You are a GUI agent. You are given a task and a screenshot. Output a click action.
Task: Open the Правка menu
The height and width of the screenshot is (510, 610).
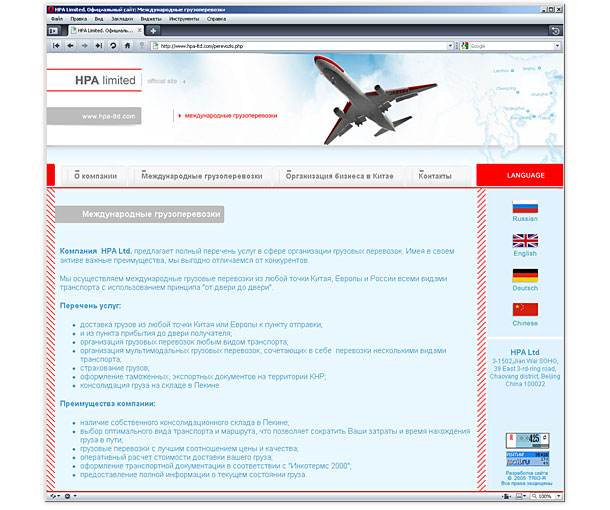point(79,19)
